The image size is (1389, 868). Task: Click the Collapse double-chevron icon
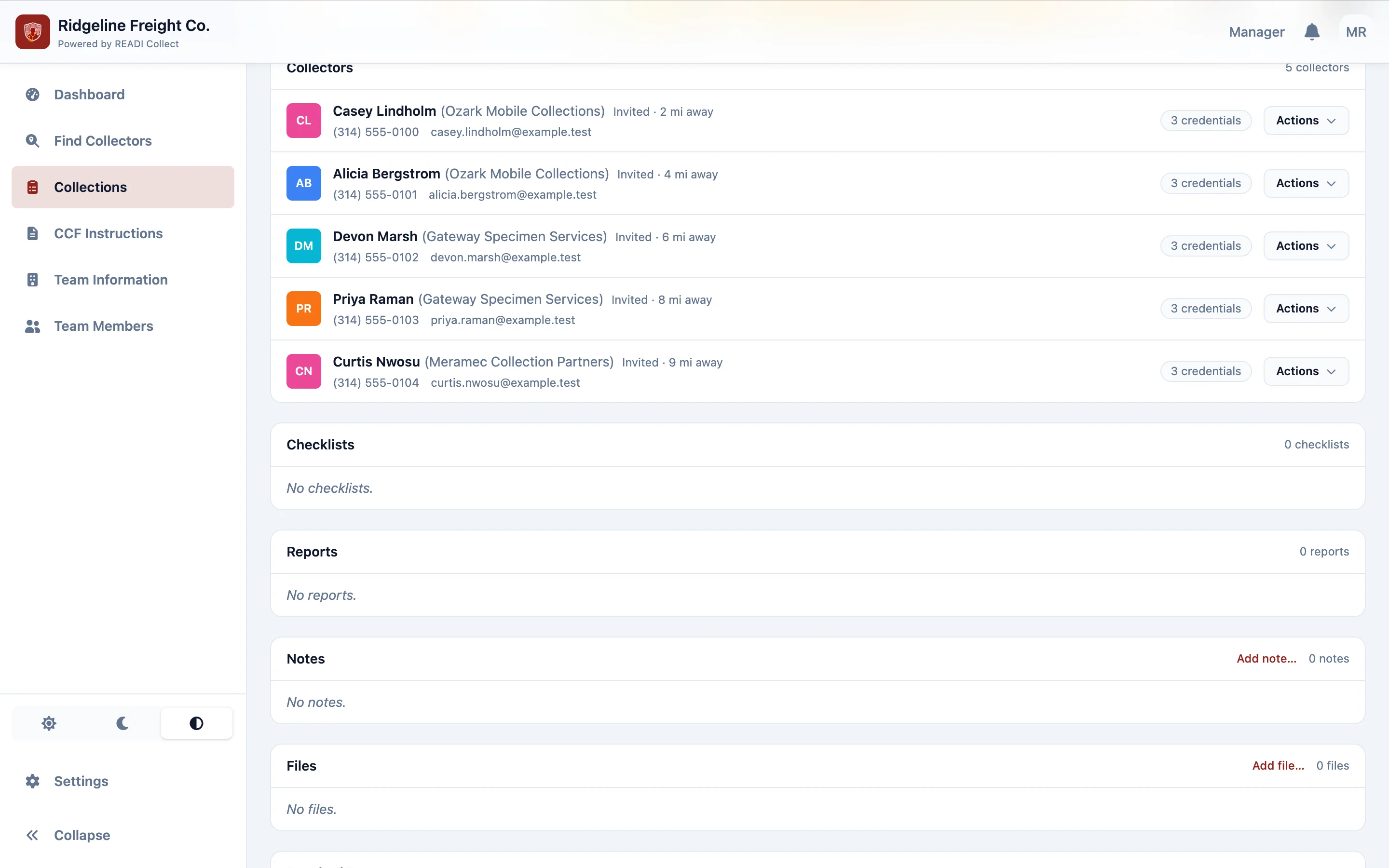pyautogui.click(x=33, y=835)
